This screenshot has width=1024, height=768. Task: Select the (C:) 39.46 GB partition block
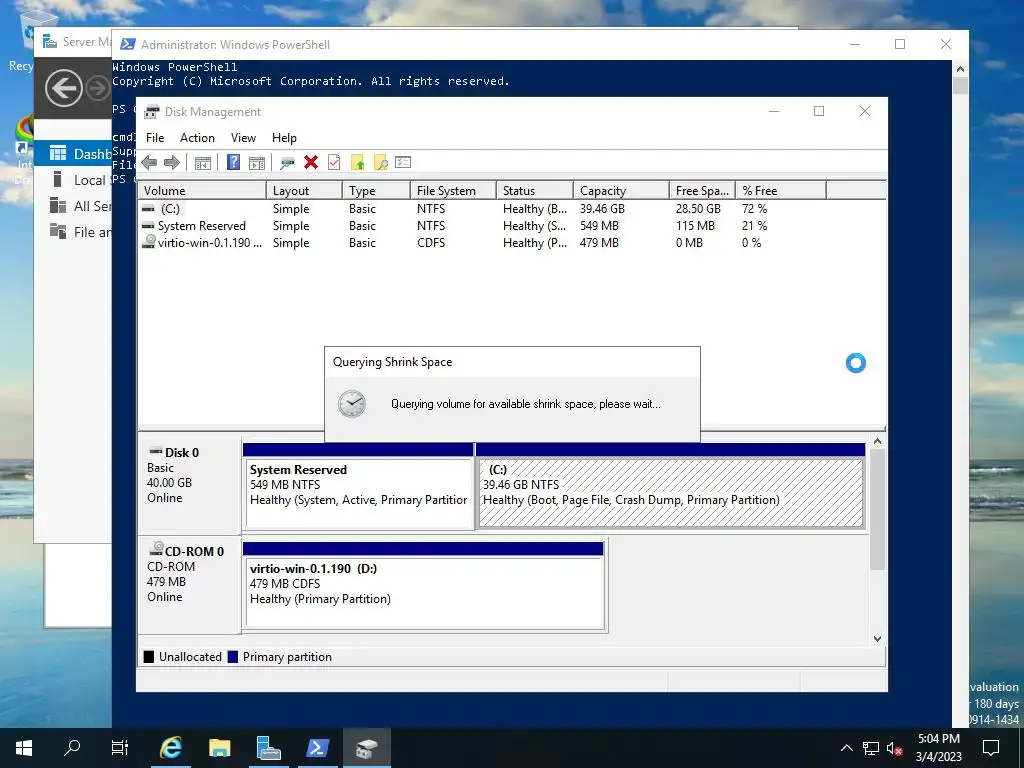(671, 486)
